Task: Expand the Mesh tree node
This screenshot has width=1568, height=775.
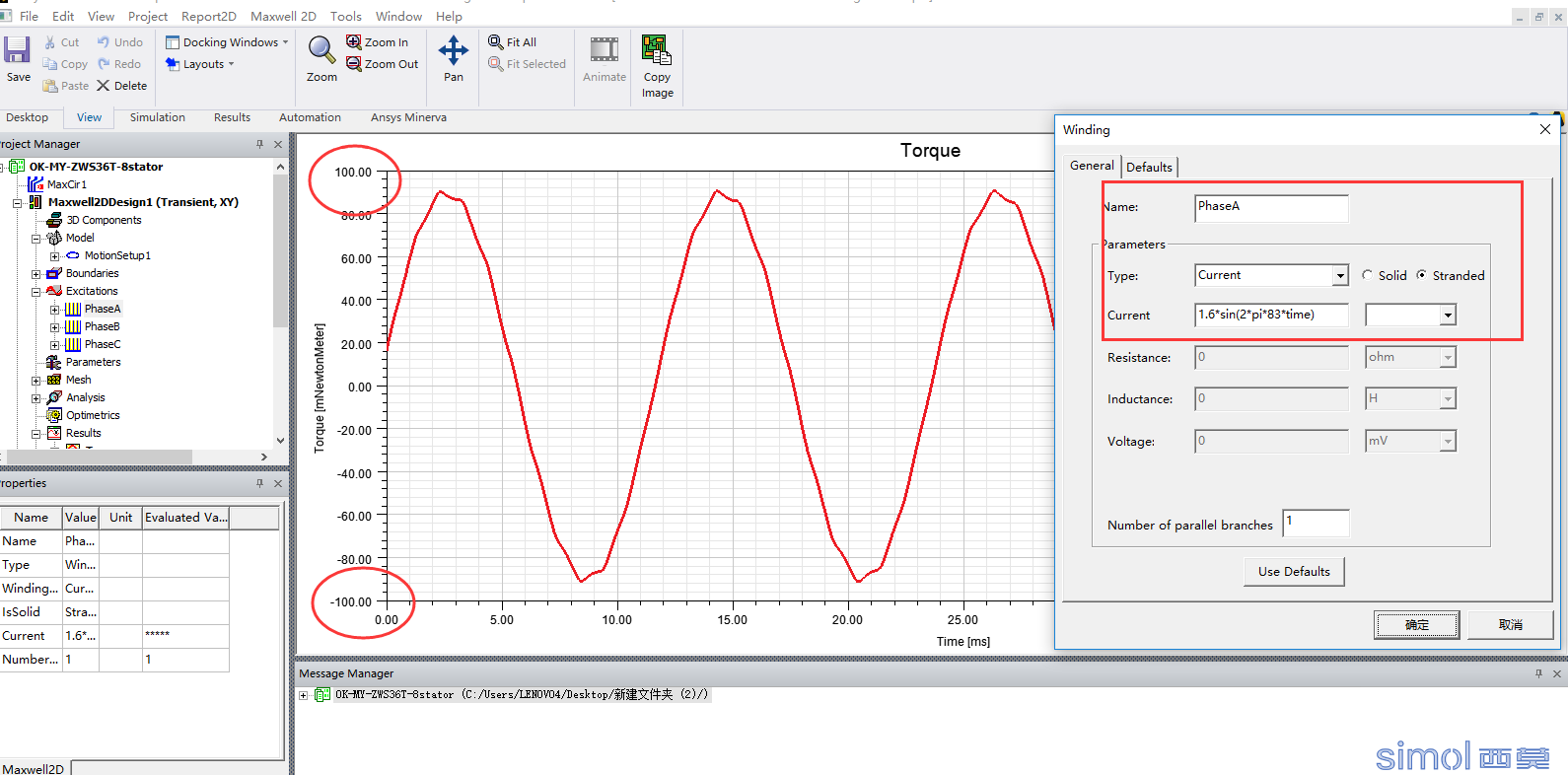Action: click(36, 381)
